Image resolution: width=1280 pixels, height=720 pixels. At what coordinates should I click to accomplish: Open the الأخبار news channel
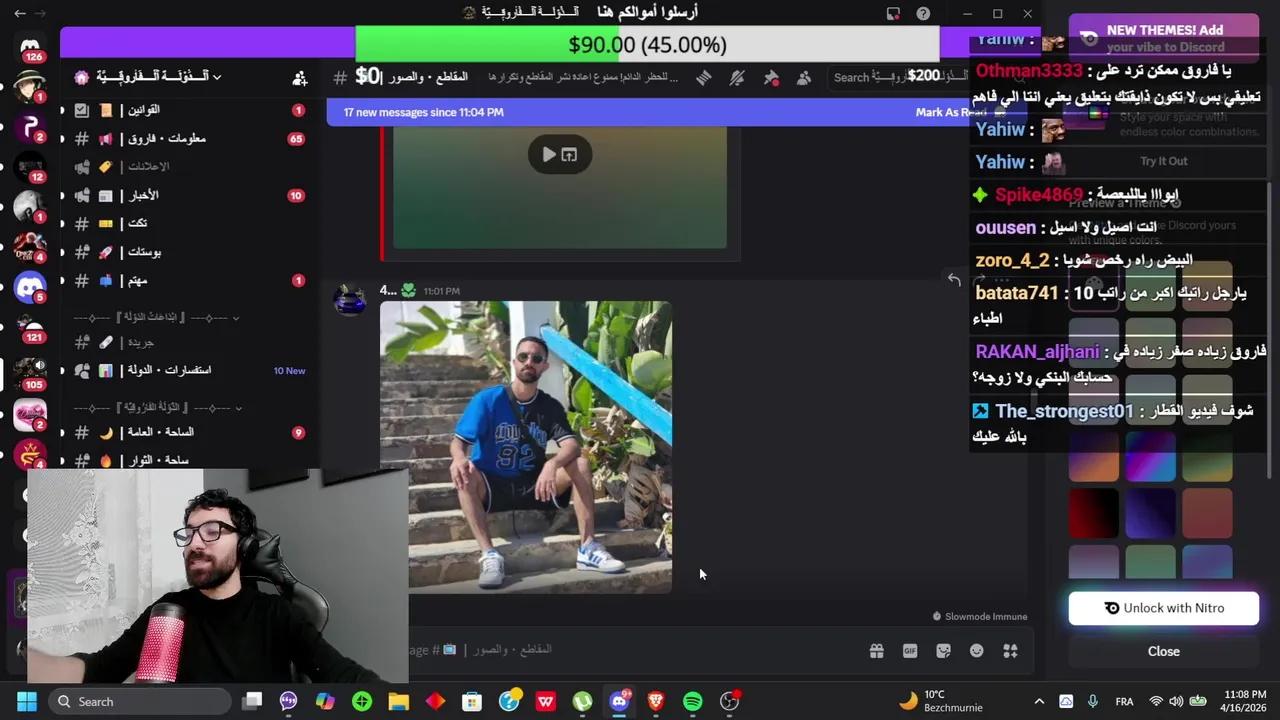click(190, 196)
